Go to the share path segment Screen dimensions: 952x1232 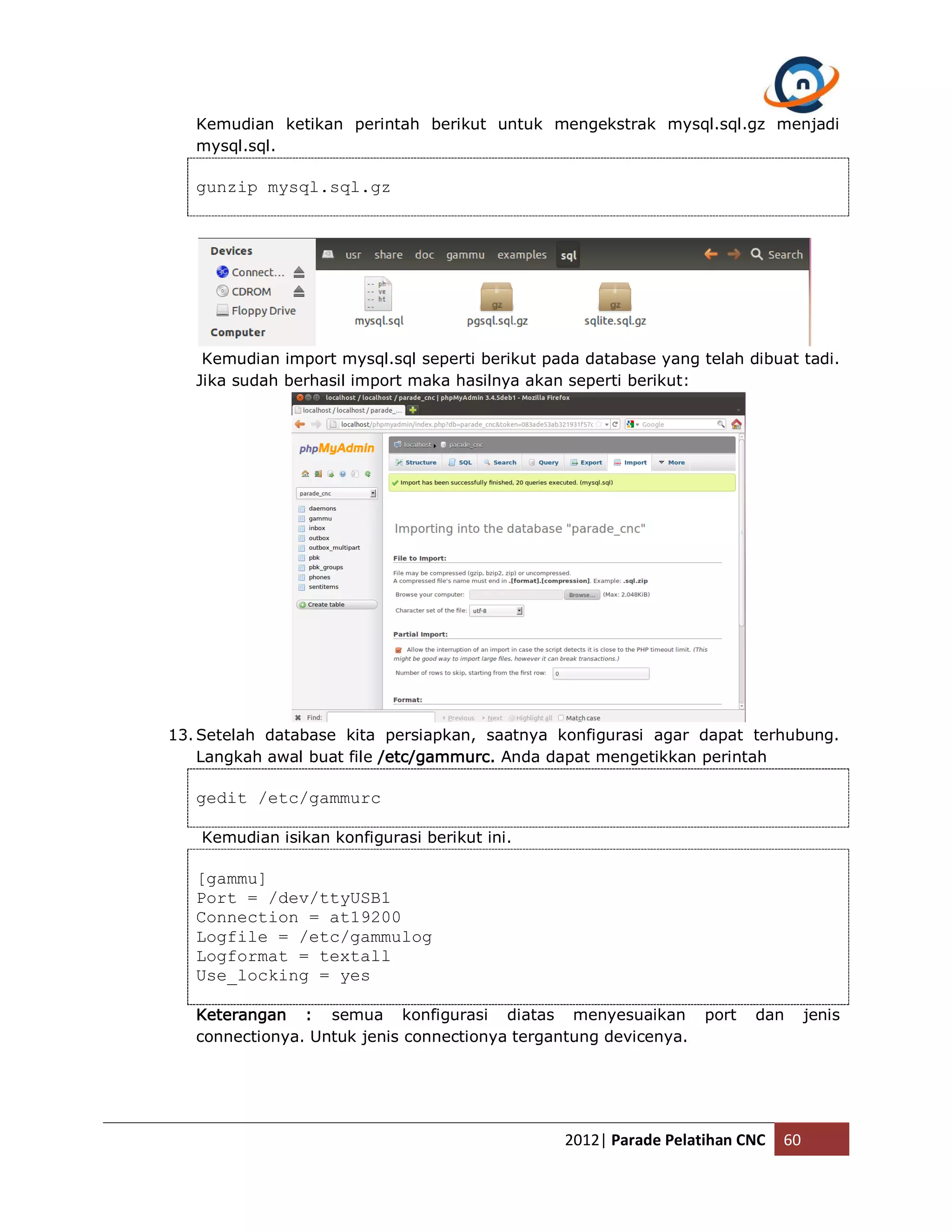[x=389, y=255]
